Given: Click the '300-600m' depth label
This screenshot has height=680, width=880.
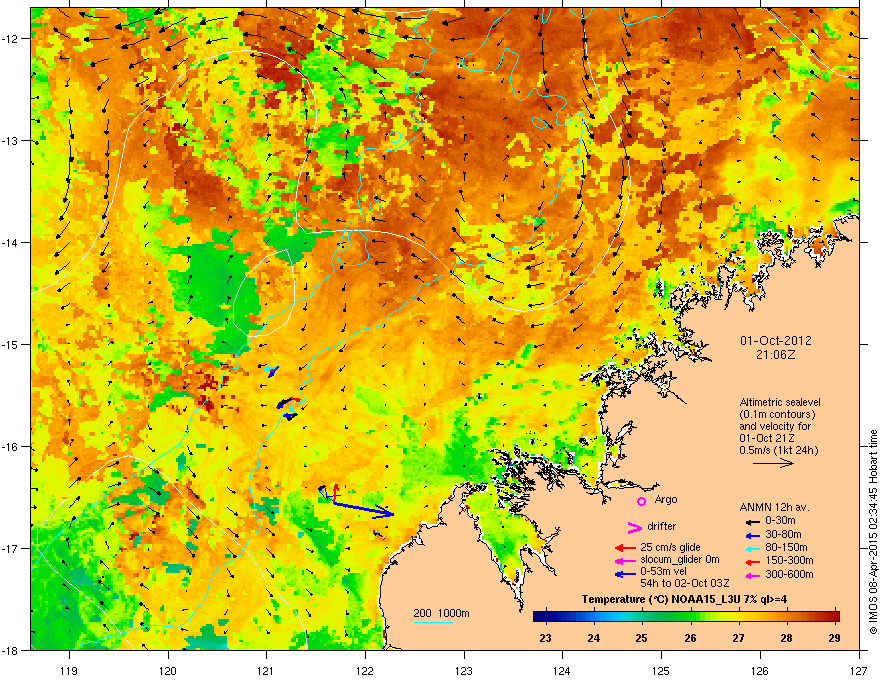Looking at the screenshot, I should [x=789, y=574].
